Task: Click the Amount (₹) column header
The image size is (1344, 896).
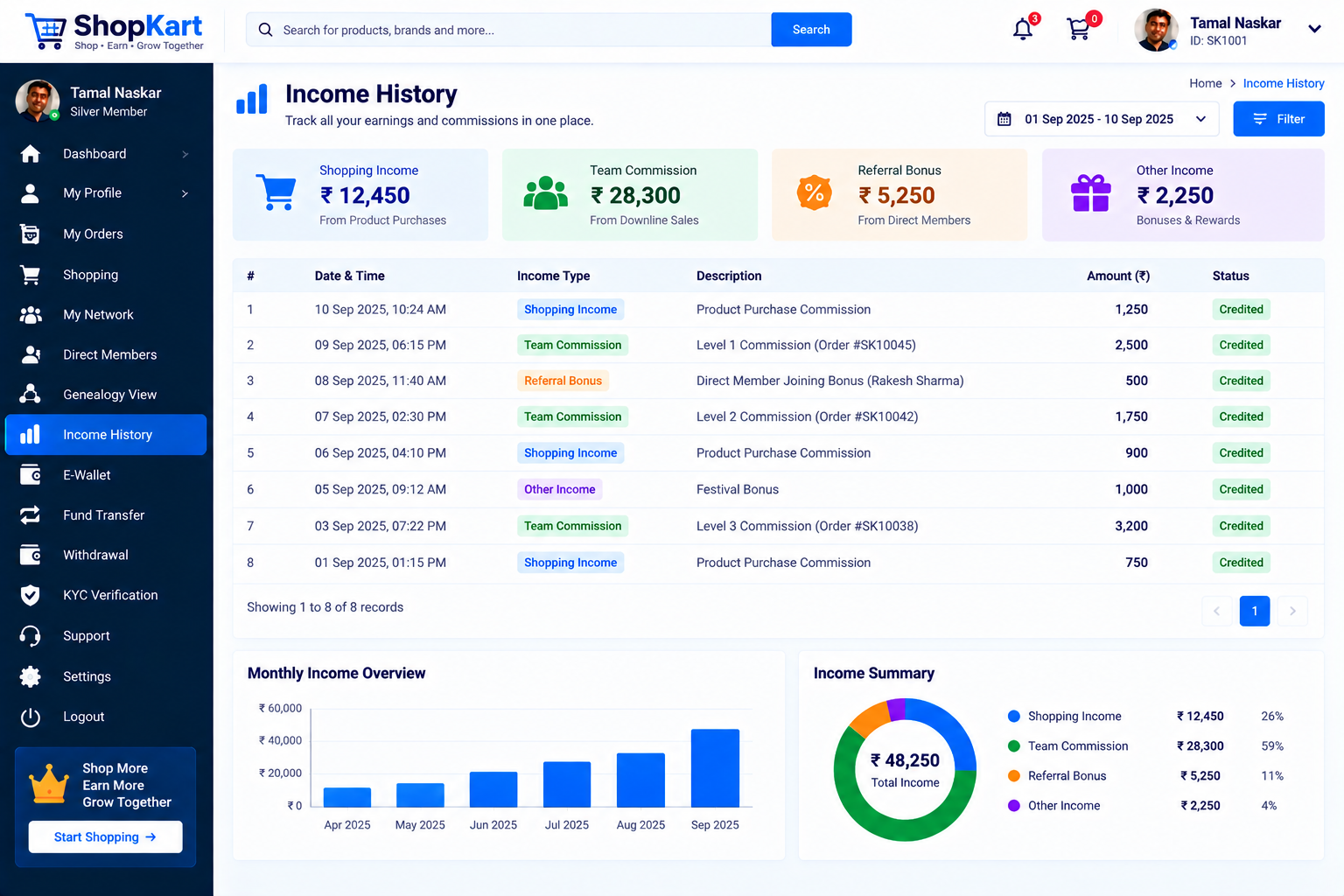Action: click(1118, 276)
